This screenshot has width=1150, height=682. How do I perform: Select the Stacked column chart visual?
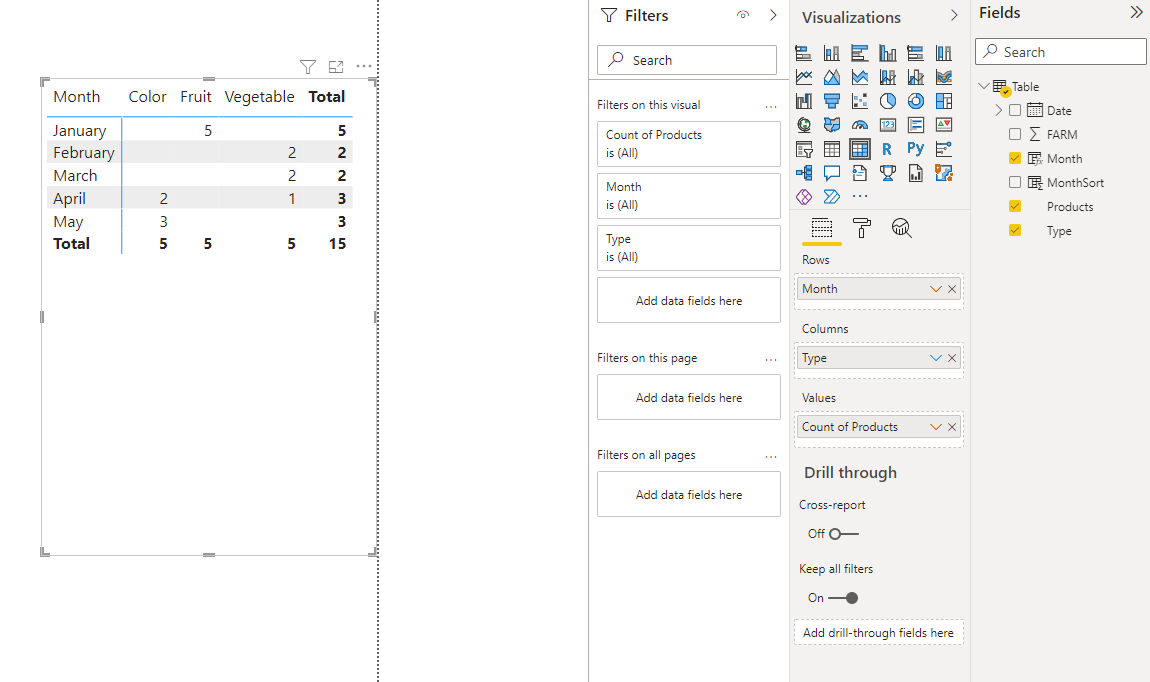(x=832, y=53)
